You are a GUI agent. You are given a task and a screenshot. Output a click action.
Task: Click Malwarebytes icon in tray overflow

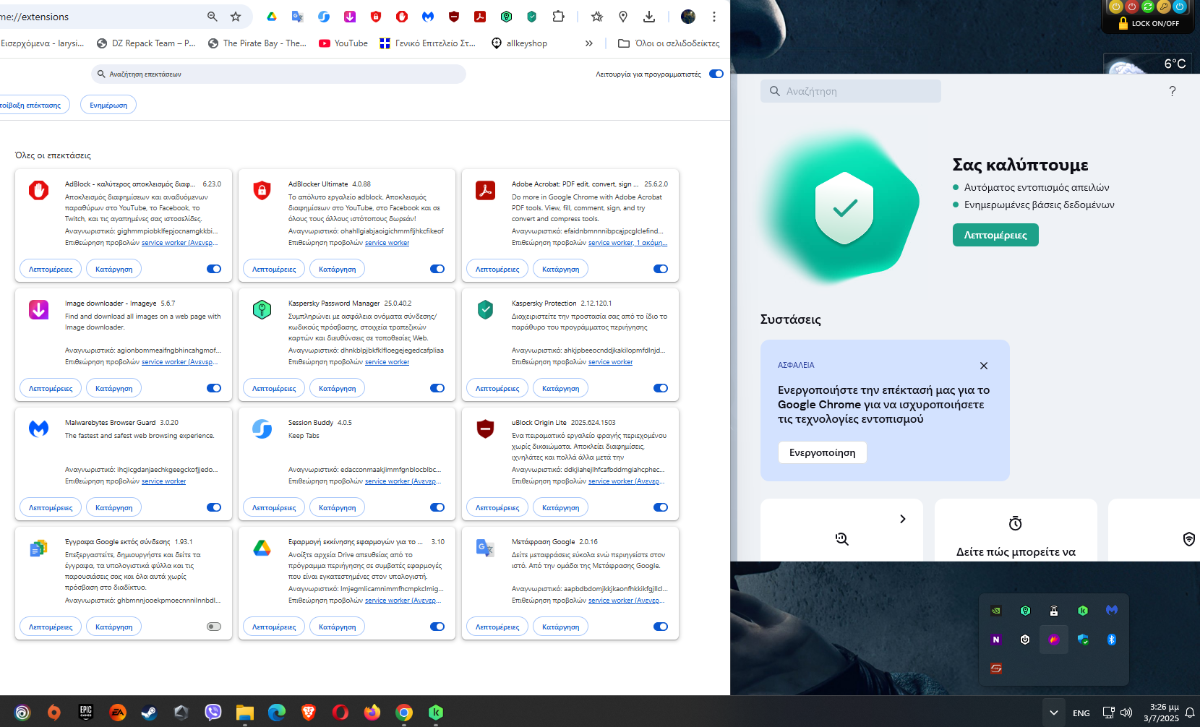tap(1111, 610)
